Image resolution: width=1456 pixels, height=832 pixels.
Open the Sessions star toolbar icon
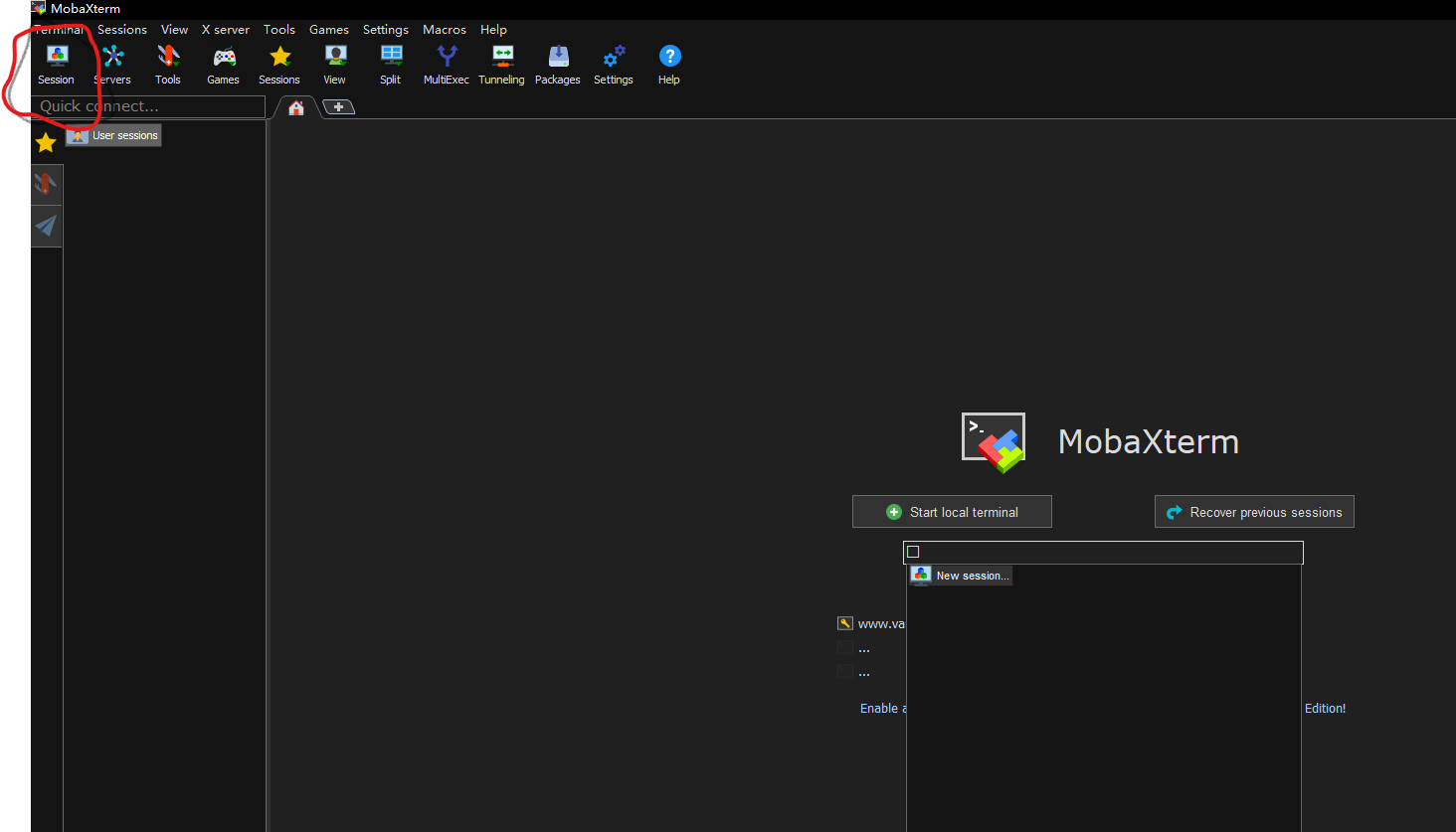pos(279,65)
